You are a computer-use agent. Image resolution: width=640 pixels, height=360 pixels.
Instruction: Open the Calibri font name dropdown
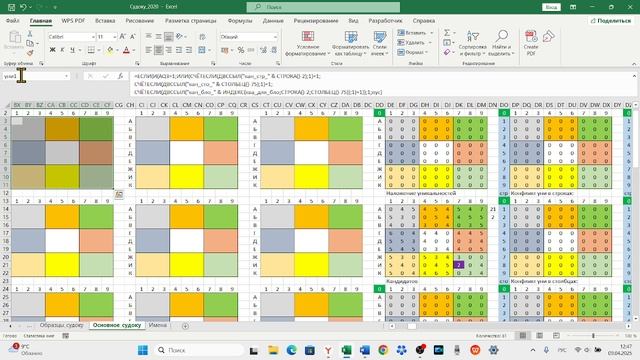click(x=93, y=37)
